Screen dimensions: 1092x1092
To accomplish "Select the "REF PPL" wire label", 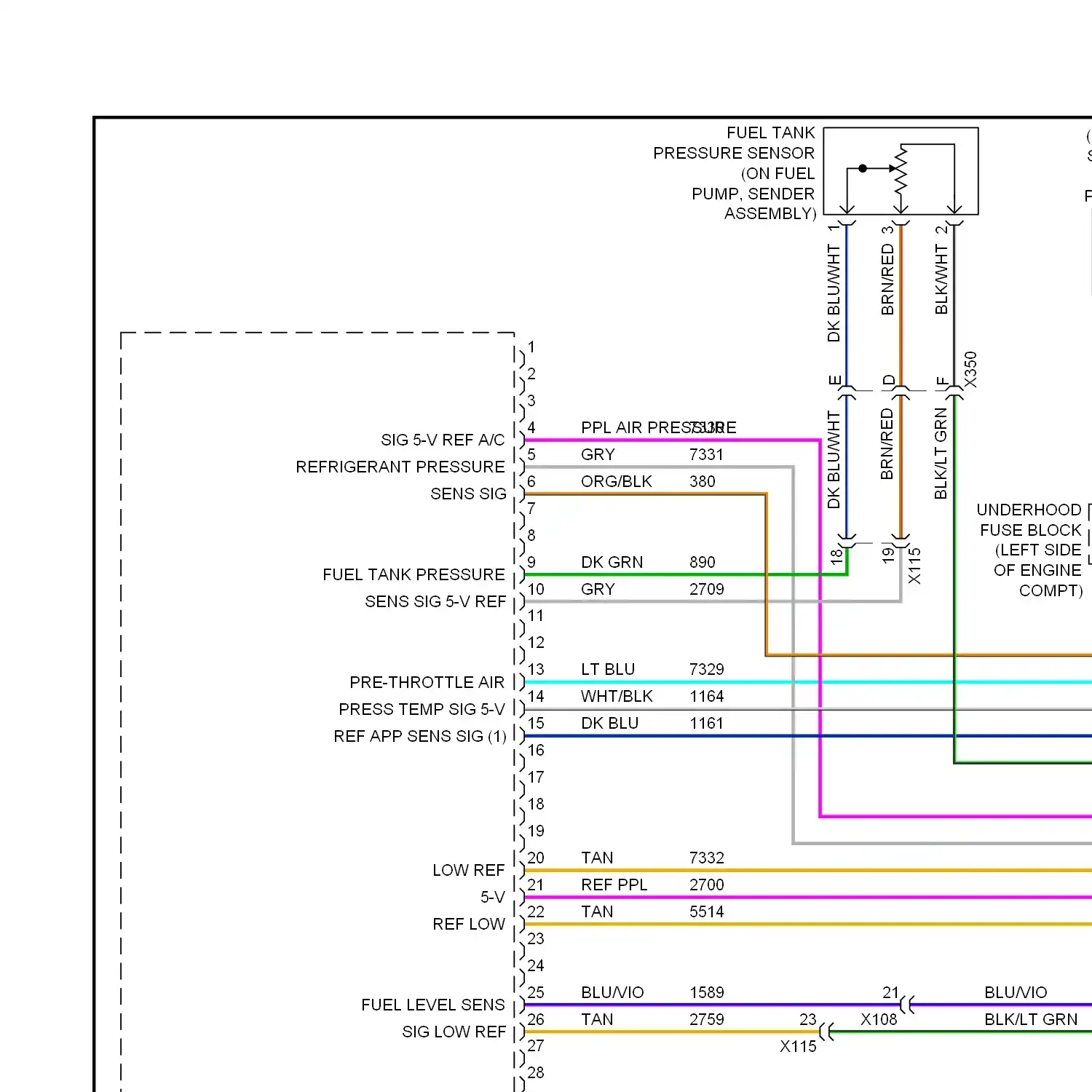I will (614, 885).
